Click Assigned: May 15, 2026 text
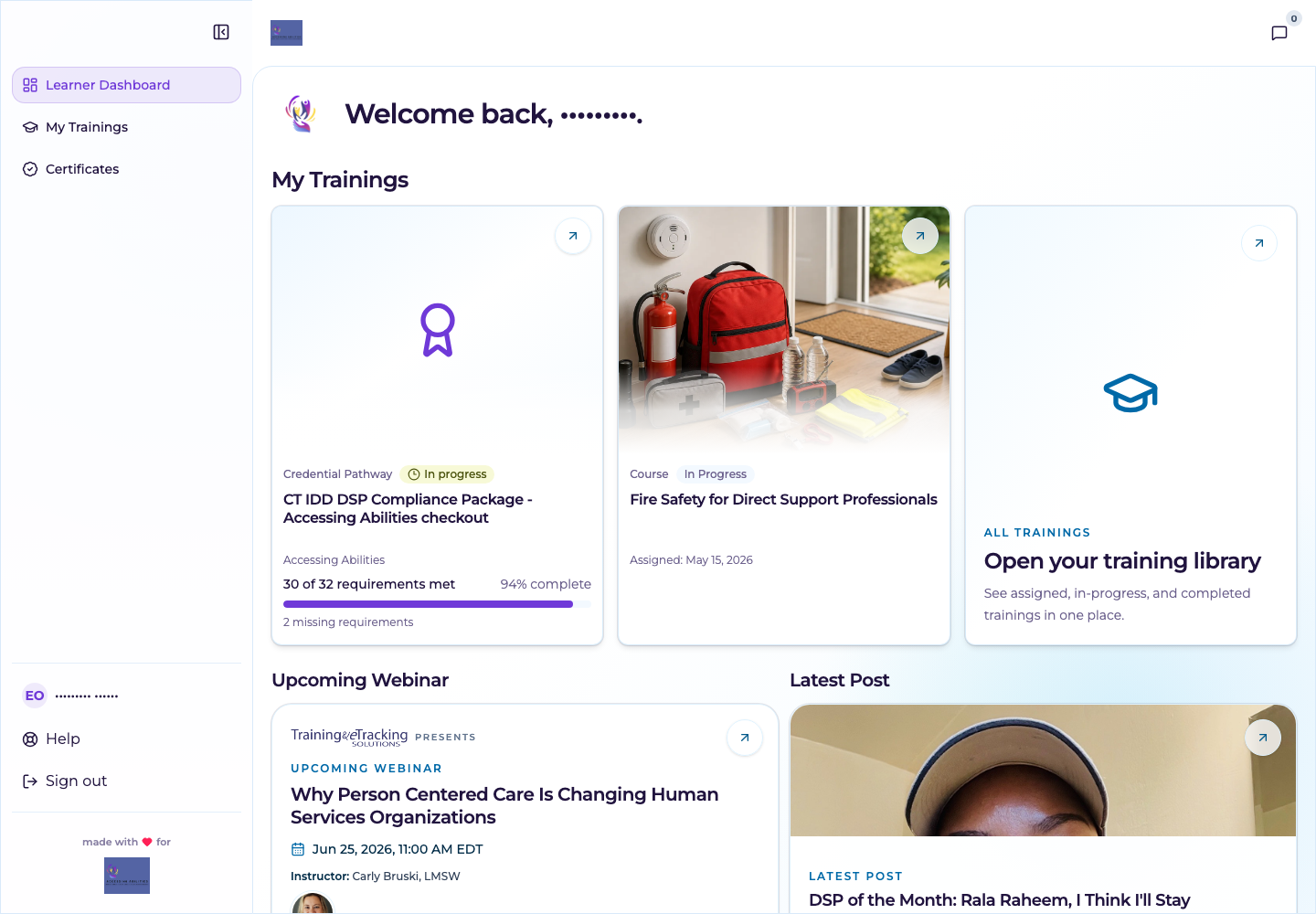The width and height of the screenshot is (1316, 914). point(691,560)
